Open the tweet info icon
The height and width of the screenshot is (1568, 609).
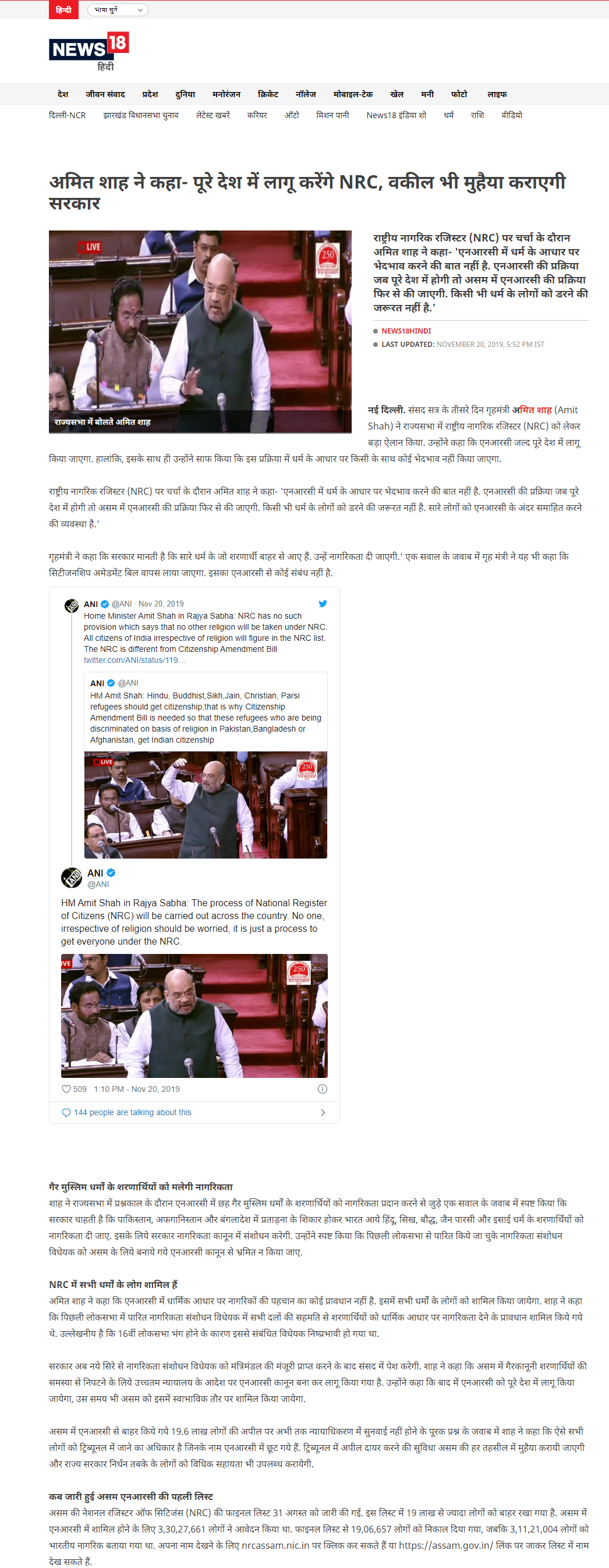pos(323,1089)
